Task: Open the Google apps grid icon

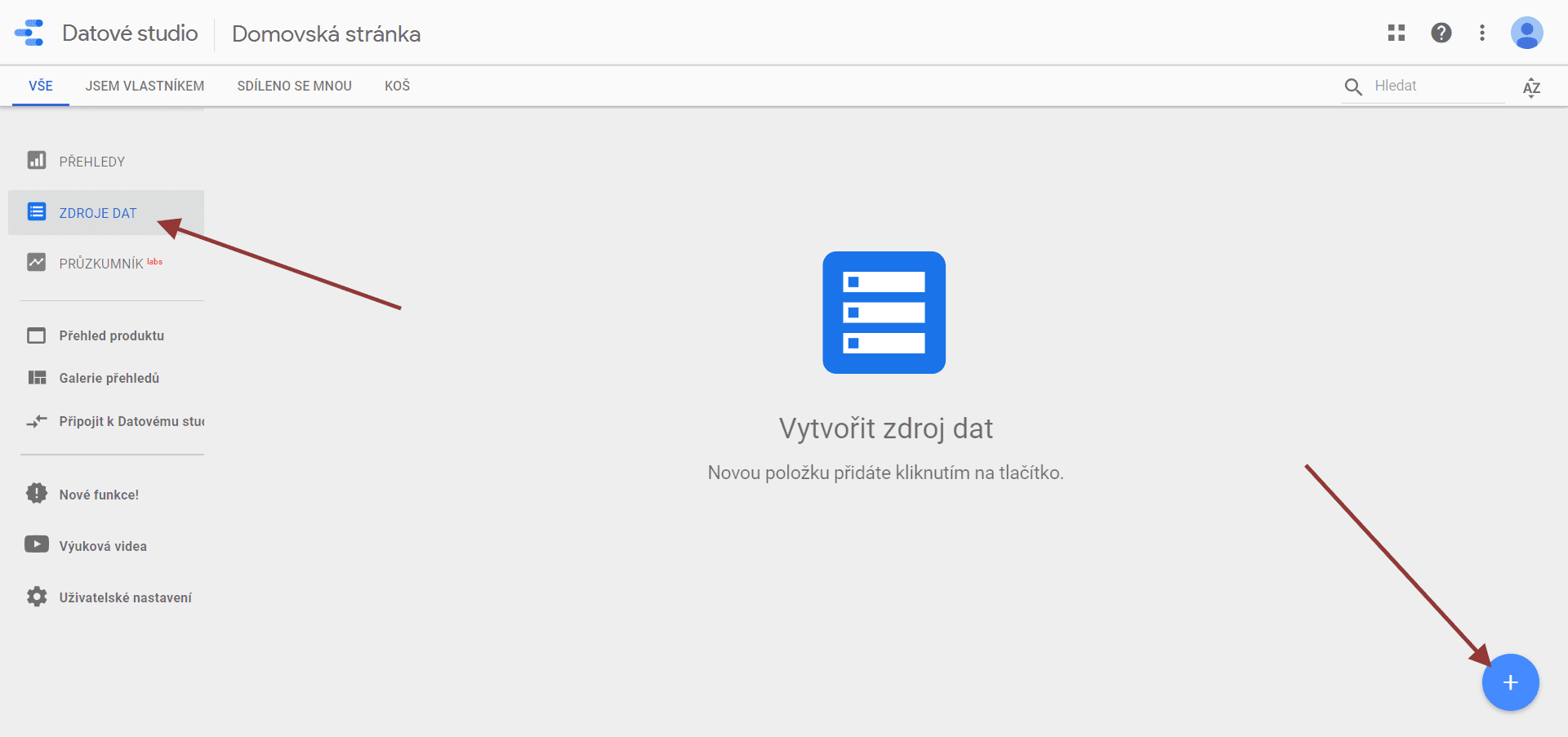Action: (1396, 33)
